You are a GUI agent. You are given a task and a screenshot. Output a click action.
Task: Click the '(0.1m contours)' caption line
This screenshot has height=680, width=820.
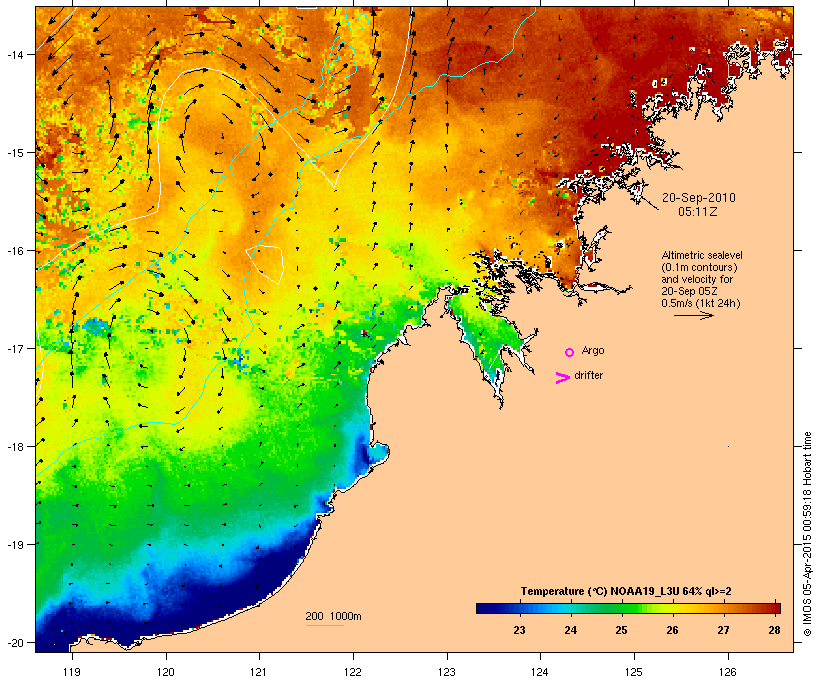pos(699,267)
